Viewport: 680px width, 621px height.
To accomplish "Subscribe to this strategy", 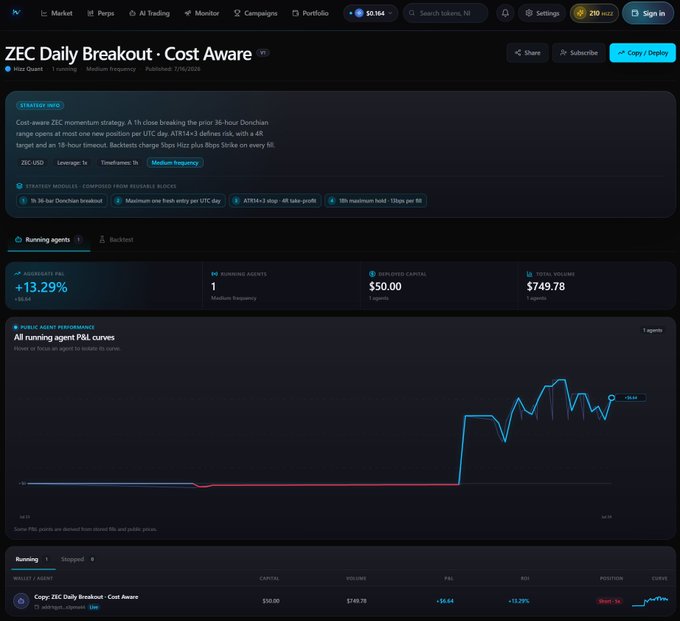I will (579, 53).
